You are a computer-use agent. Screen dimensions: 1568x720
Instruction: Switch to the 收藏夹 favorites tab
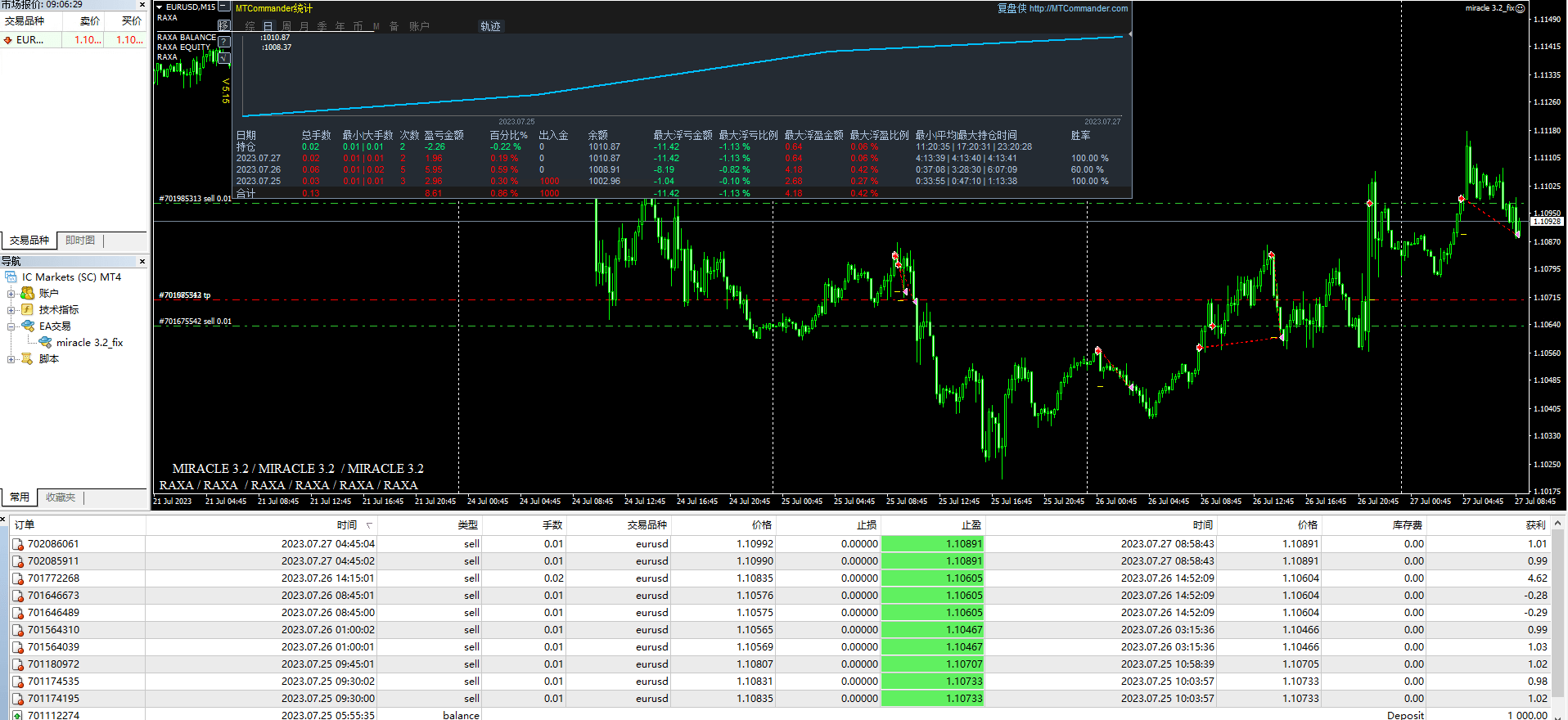[x=61, y=497]
